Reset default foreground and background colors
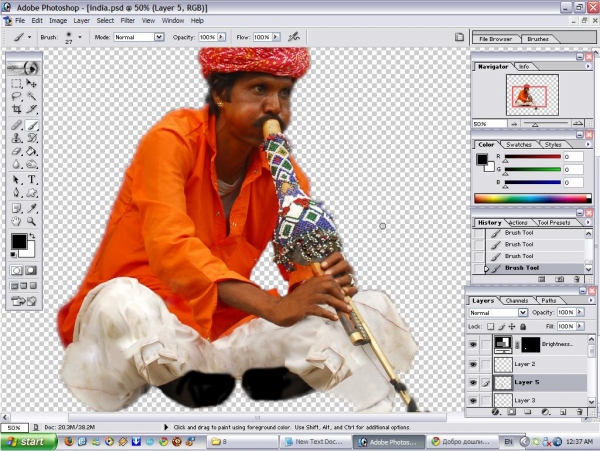 point(14,254)
